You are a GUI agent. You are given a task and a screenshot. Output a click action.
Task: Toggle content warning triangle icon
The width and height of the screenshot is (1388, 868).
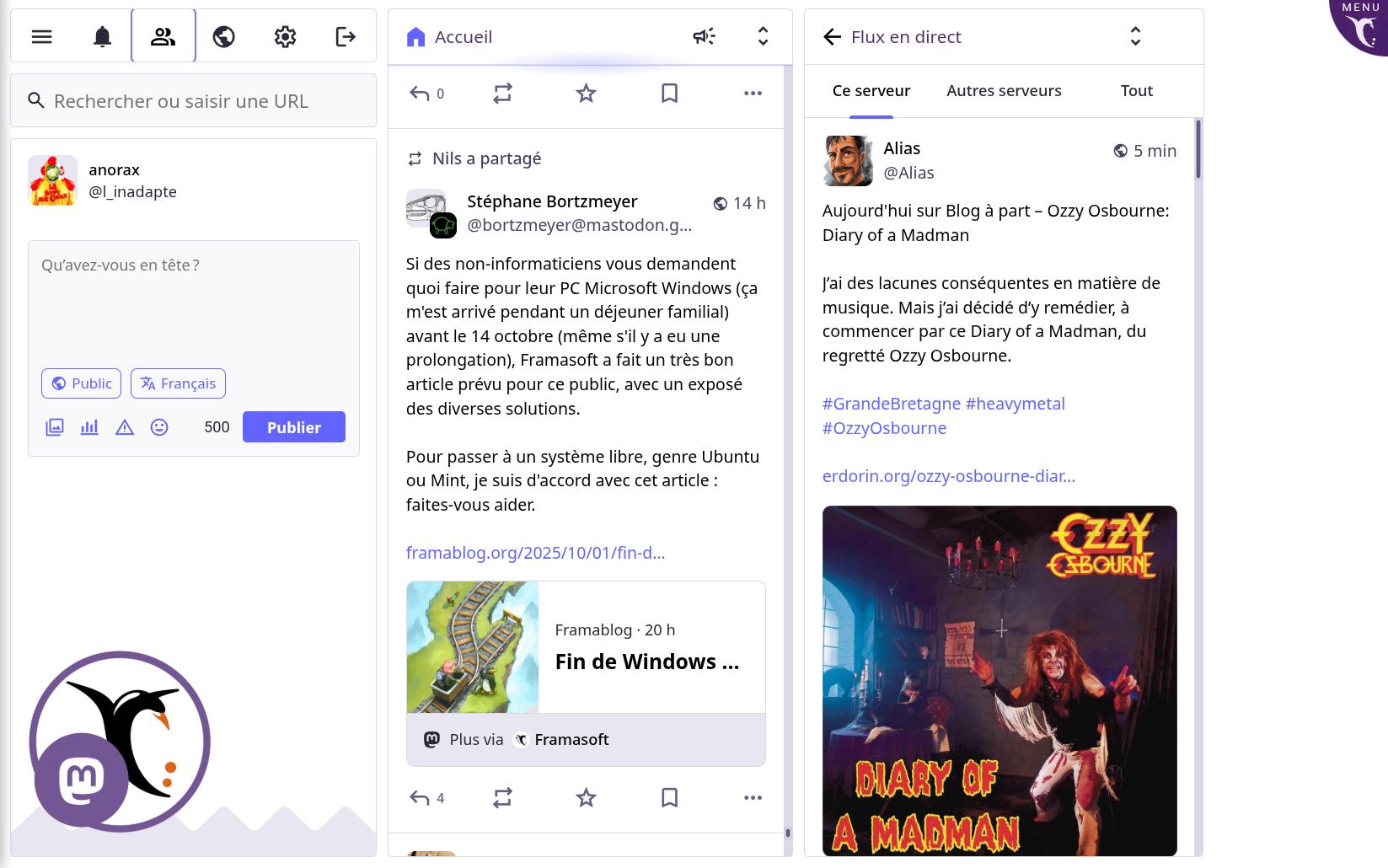125,427
